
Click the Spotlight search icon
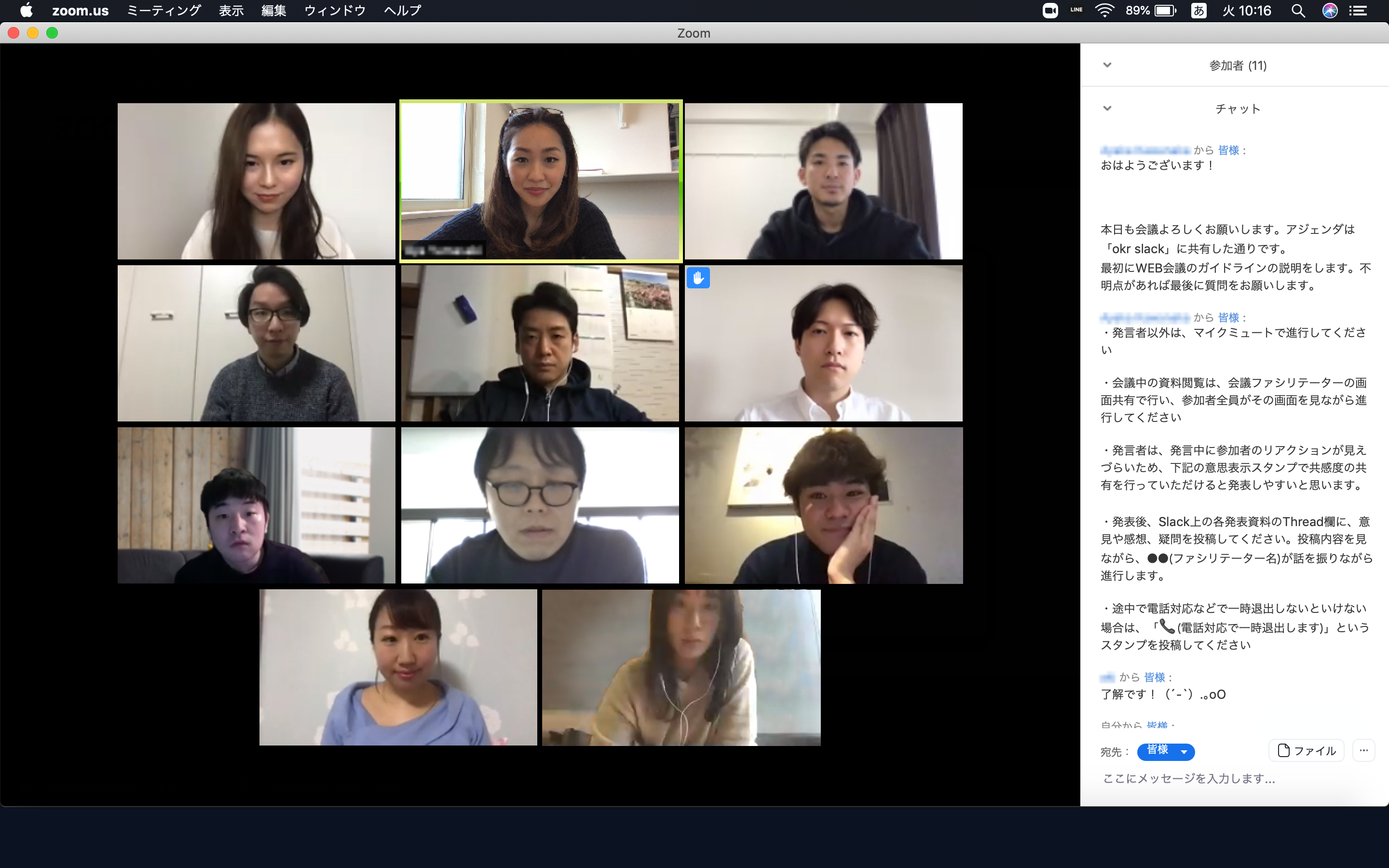tap(1299, 11)
